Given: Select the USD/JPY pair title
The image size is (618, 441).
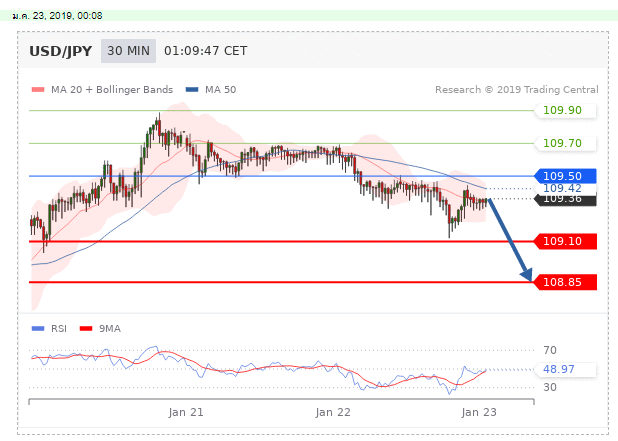Looking at the screenshot, I should [61, 51].
